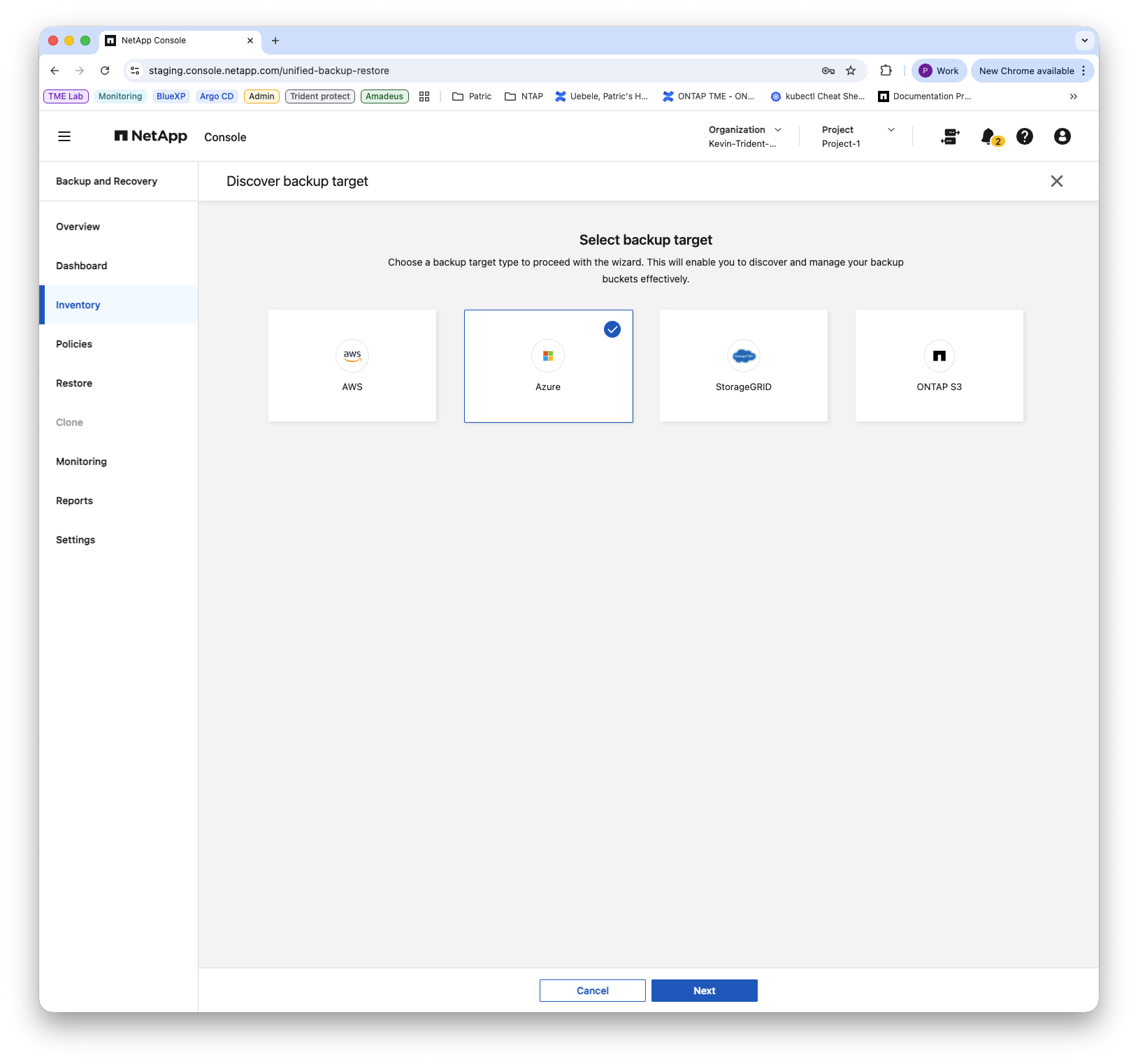Open a new browser tab
The height and width of the screenshot is (1064, 1138).
click(x=275, y=41)
